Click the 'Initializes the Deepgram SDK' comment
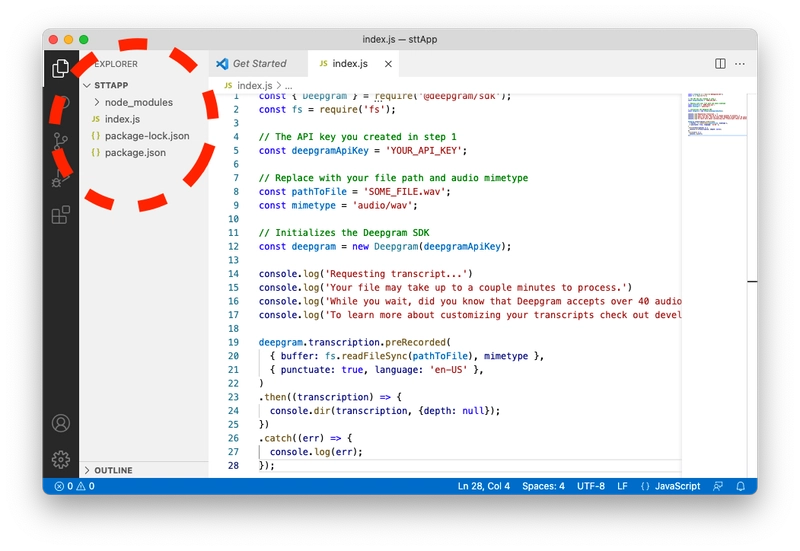Screen dimensions: 800x551 click(x=344, y=233)
